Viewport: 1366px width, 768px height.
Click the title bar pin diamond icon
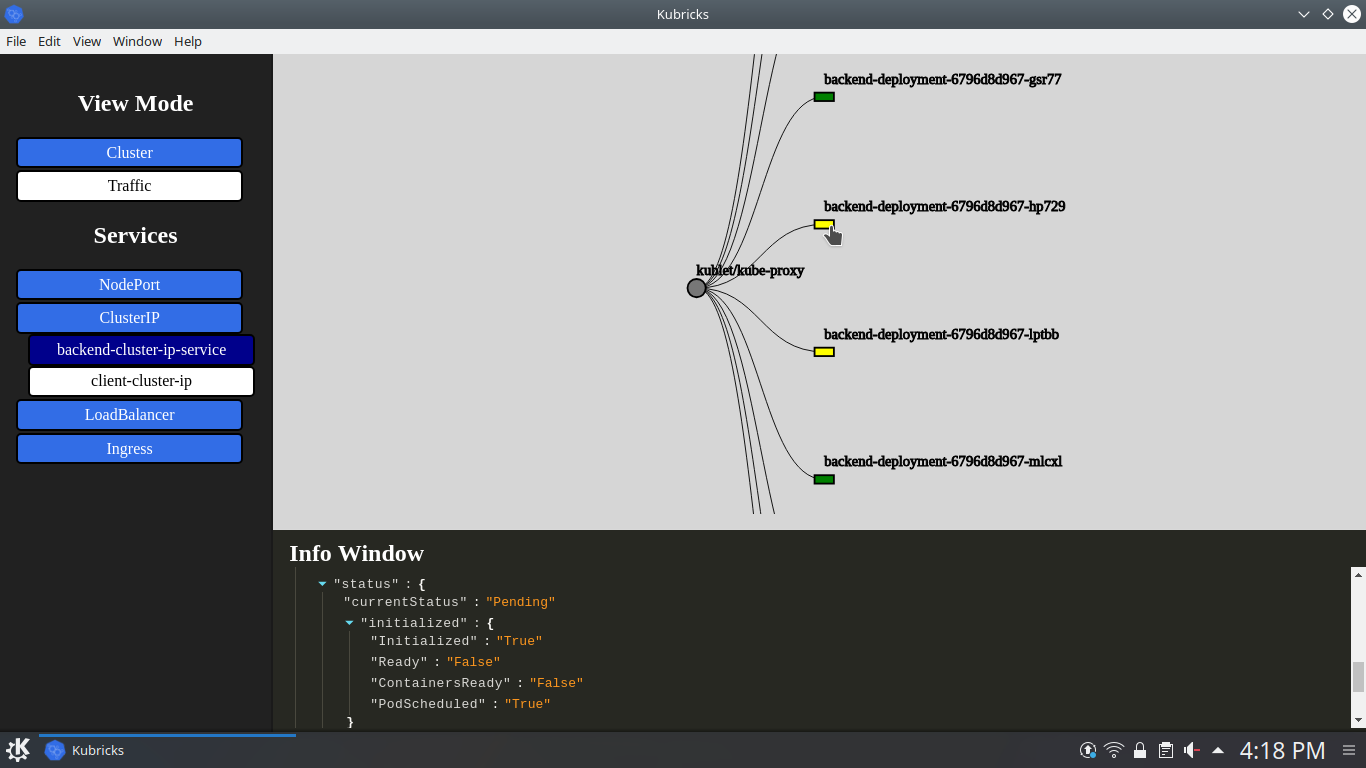(1328, 14)
